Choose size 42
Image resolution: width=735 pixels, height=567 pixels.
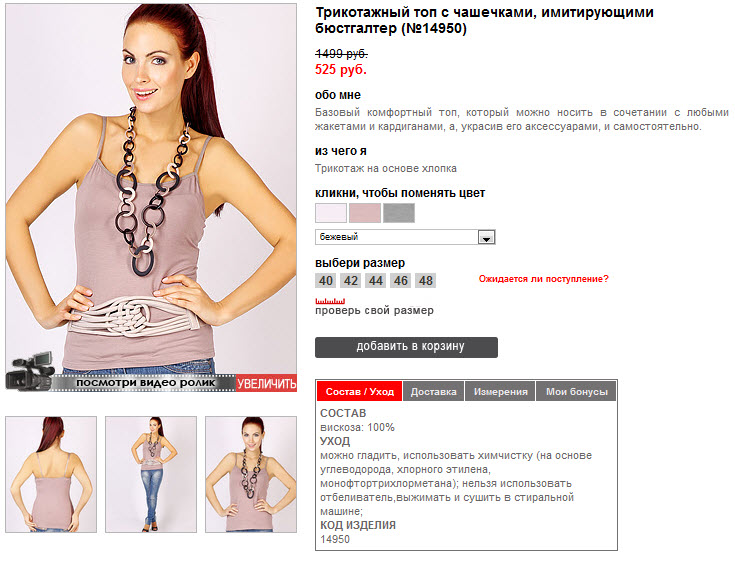click(x=351, y=281)
